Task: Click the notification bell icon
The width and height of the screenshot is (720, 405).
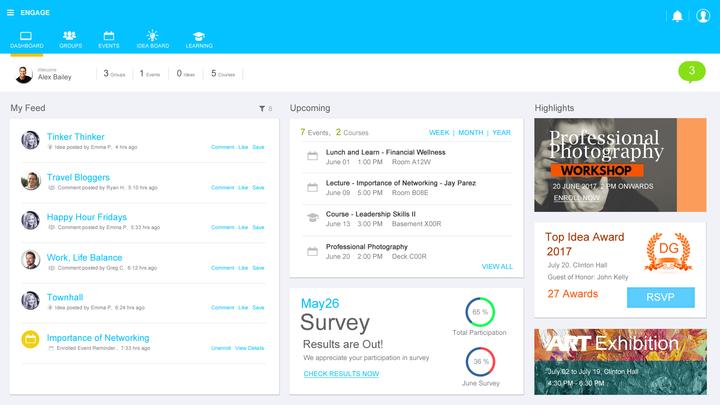Action: click(x=677, y=16)
